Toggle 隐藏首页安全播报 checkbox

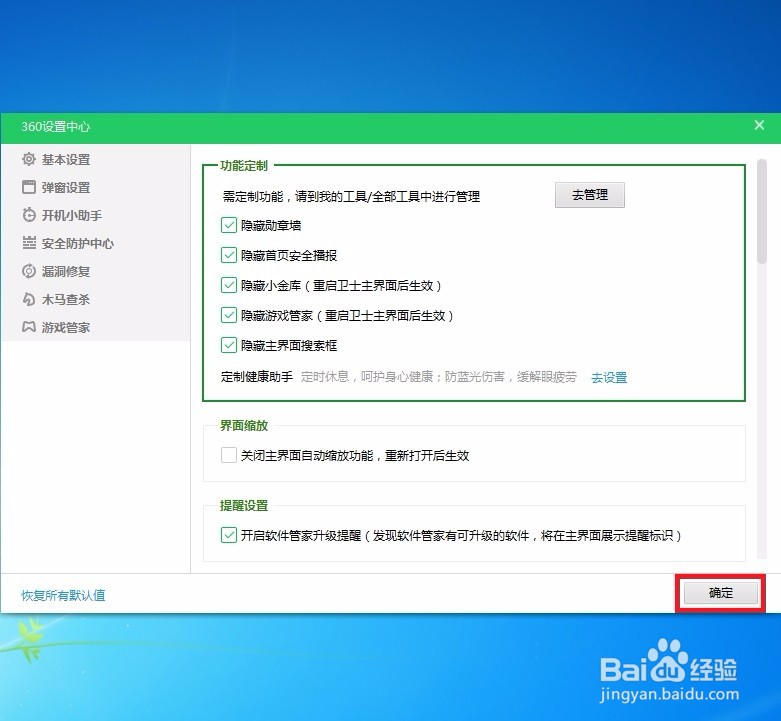pos(229,255)
